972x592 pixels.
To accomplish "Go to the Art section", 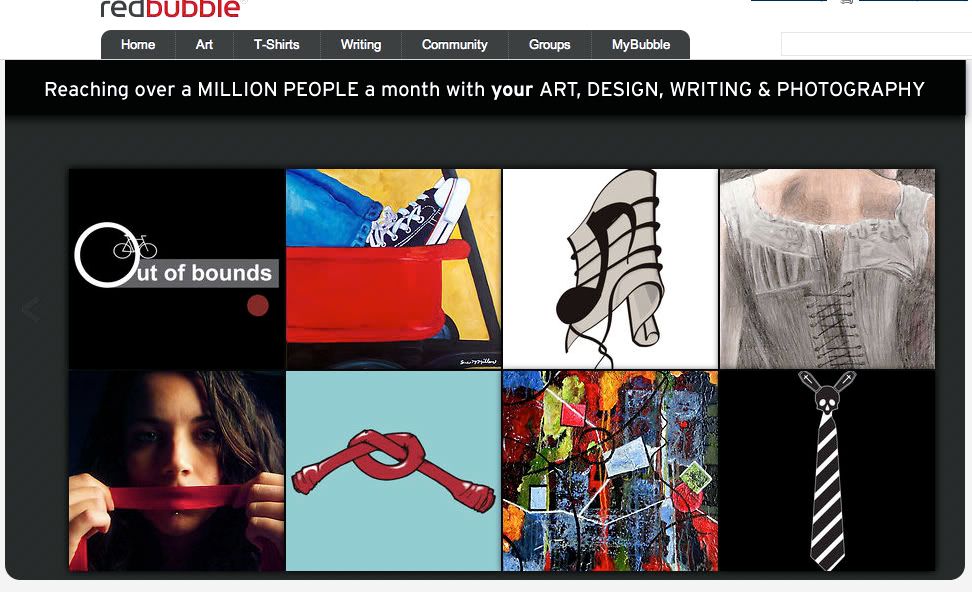I will (x=204, y=45).
